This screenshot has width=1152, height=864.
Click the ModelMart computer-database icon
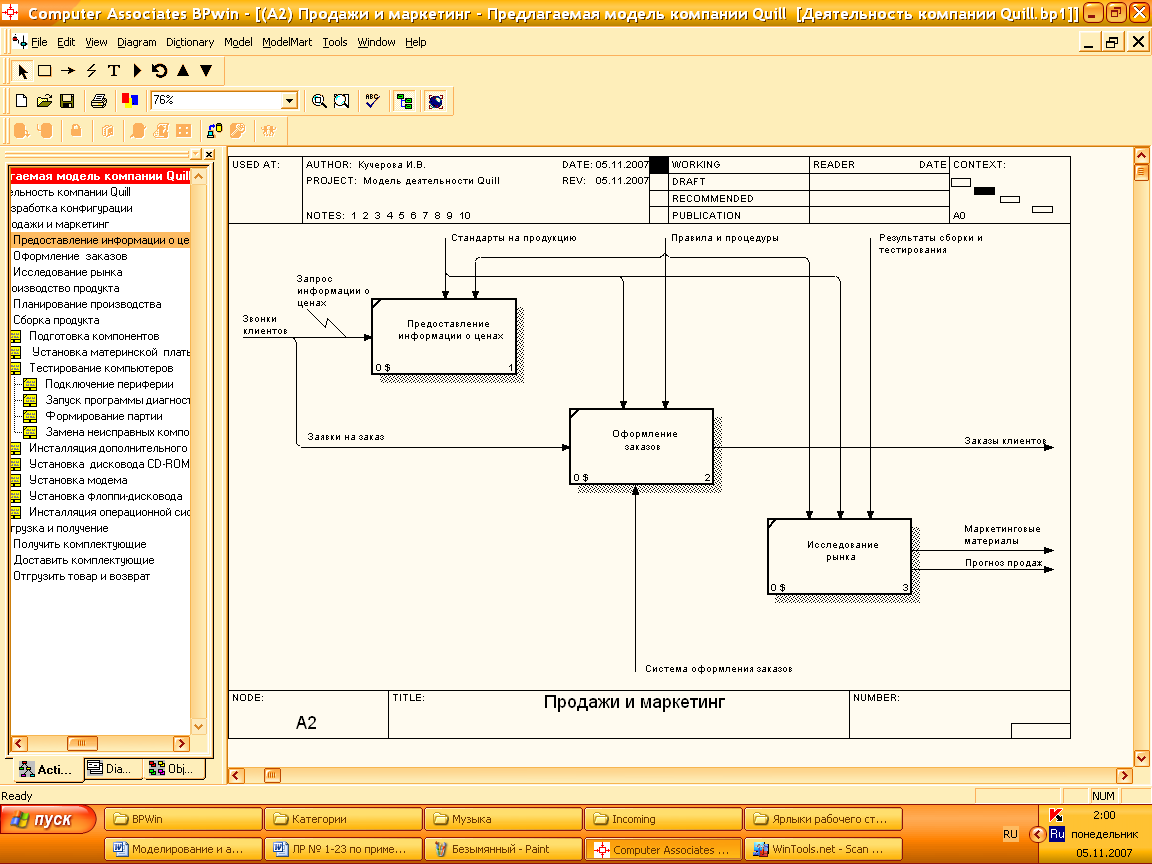pos(214,131)
